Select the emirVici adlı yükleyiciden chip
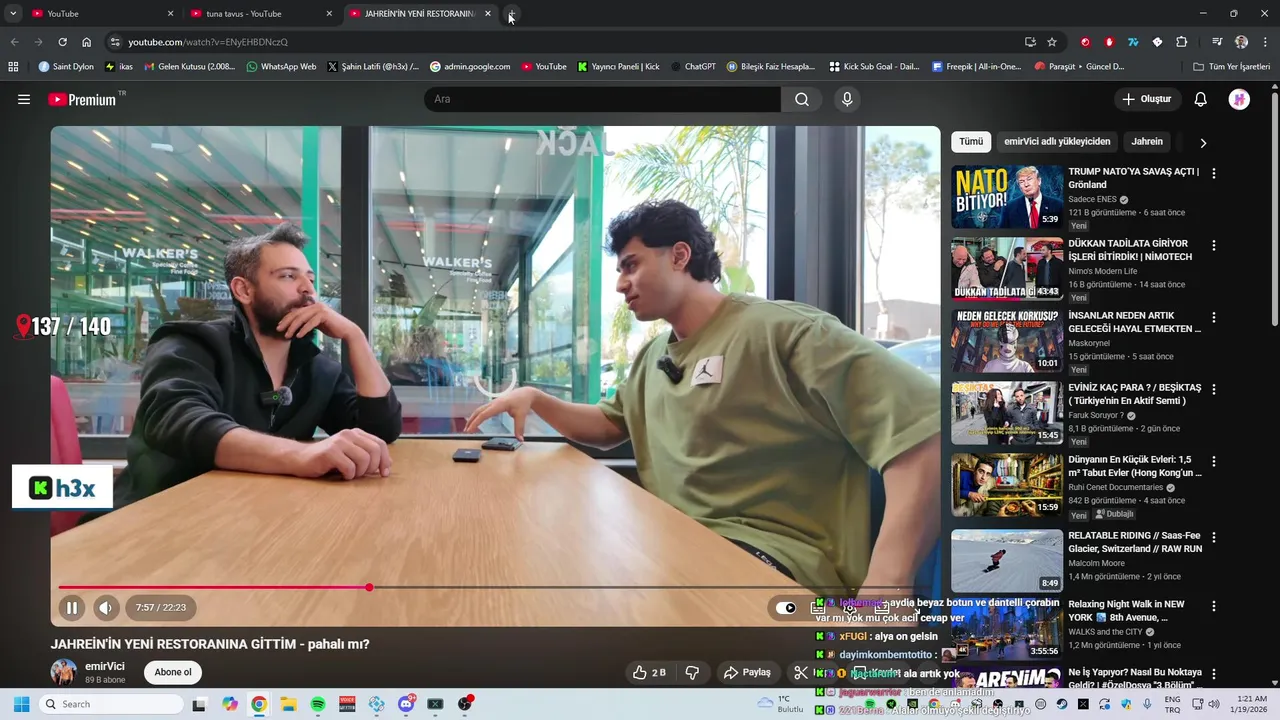The width and height of the screenshot is (1280, 720). tap(1057, 142)
